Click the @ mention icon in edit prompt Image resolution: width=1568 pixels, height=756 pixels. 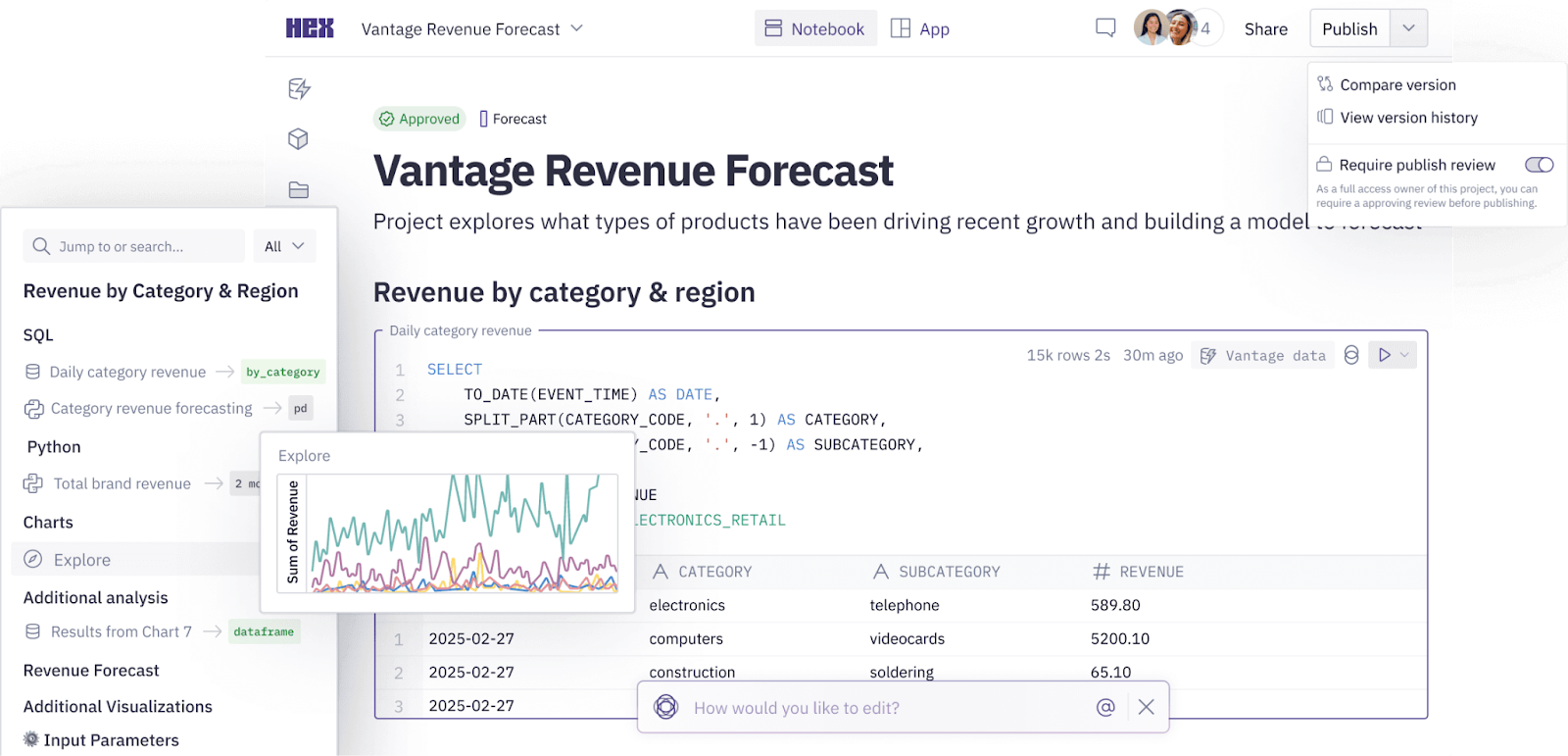pos(1105,707)
